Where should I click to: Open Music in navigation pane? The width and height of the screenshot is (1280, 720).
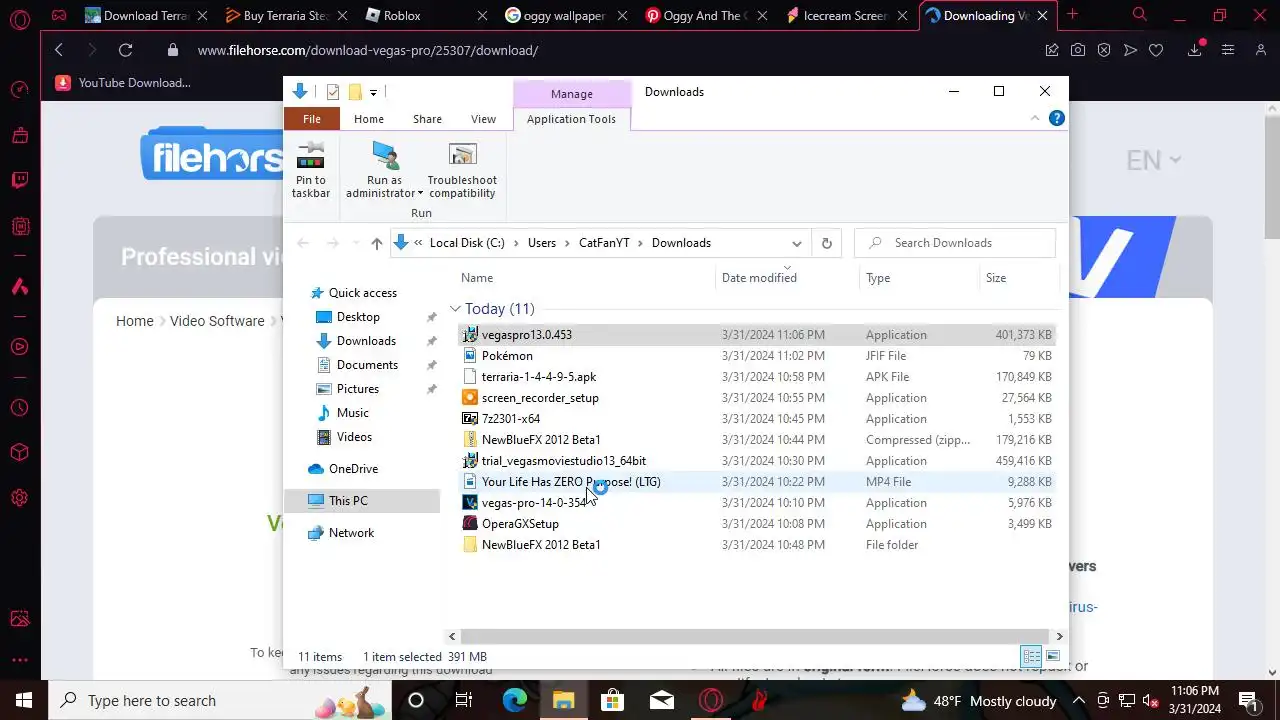(x=352, y=413)
